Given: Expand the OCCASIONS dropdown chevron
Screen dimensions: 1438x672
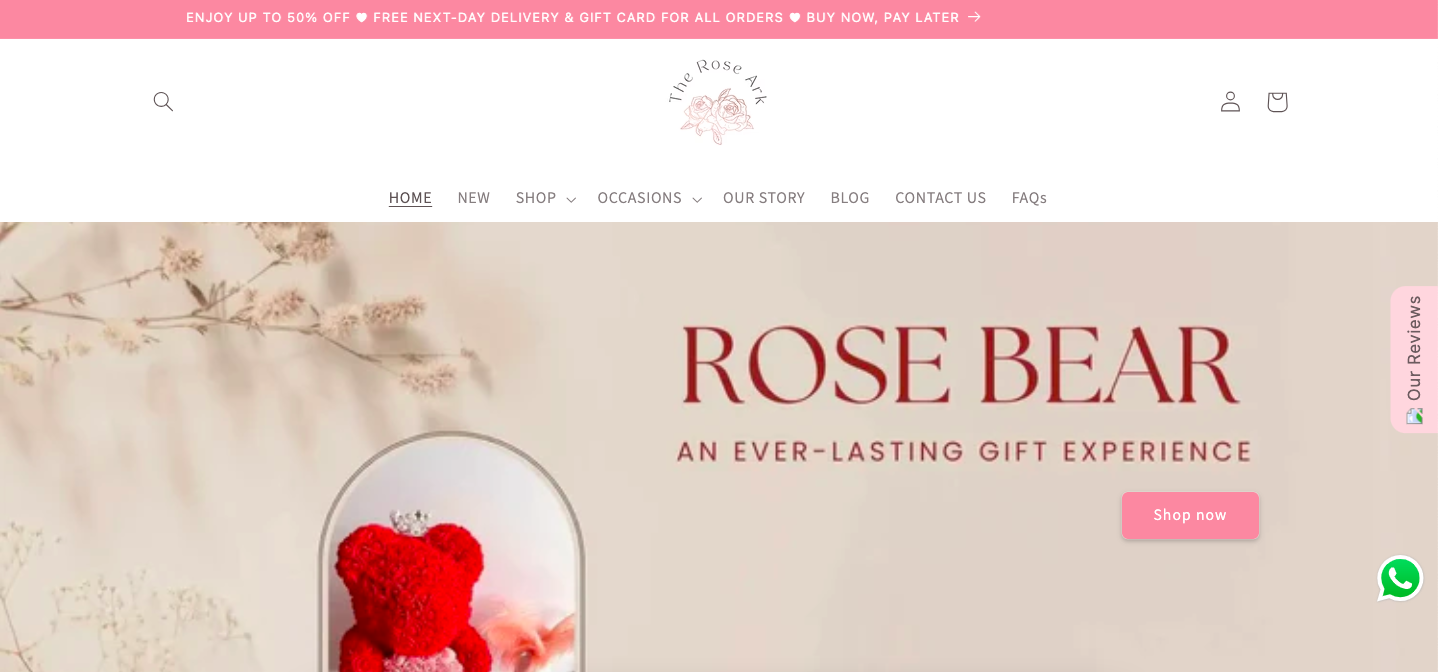Looking at the screenshot, I should point(697,200).
